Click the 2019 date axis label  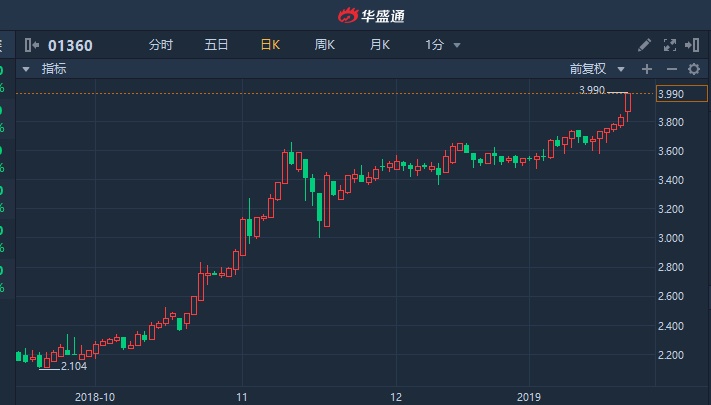point(529,397)
